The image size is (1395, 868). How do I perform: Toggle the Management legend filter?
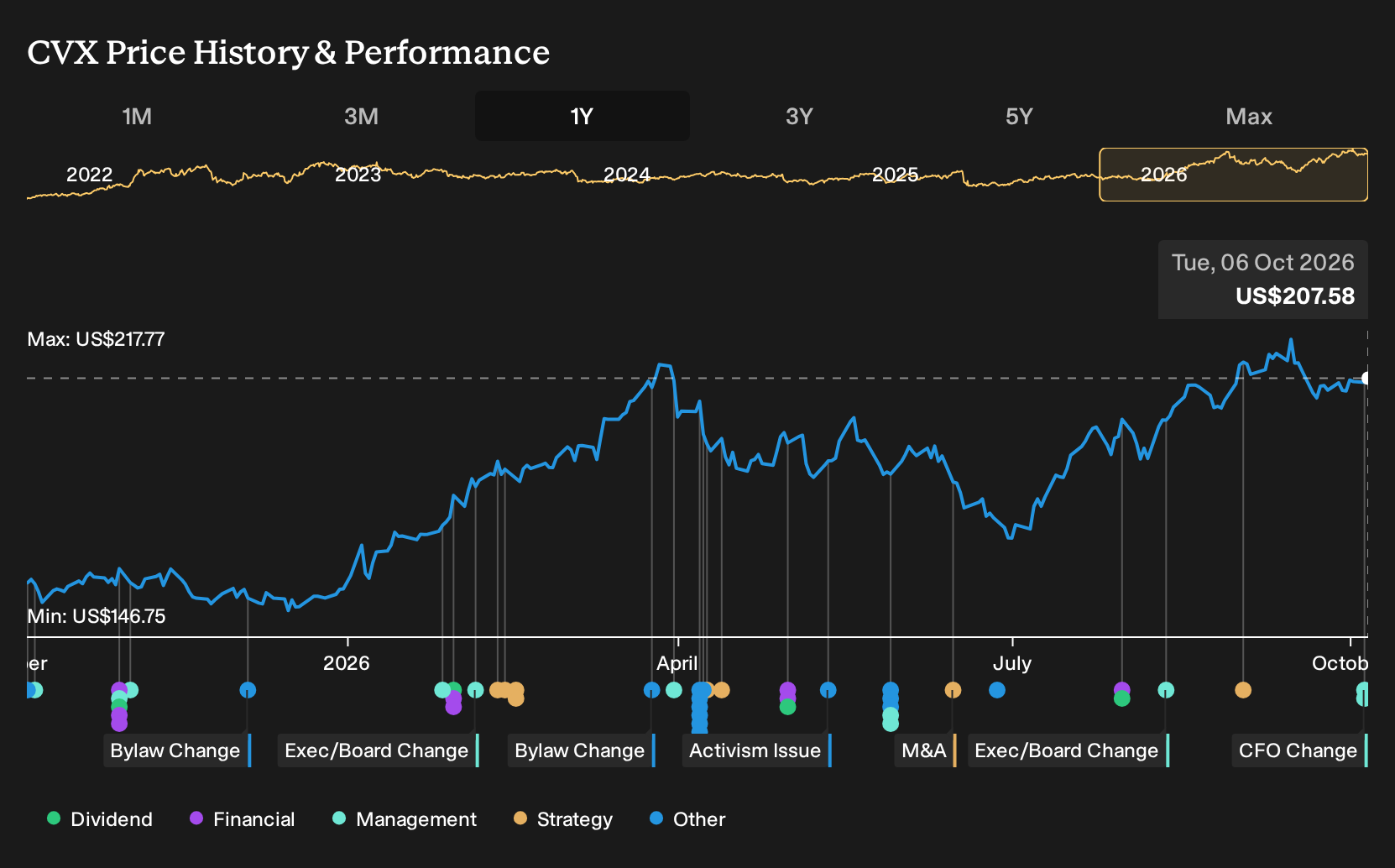[x=405, y=819]
